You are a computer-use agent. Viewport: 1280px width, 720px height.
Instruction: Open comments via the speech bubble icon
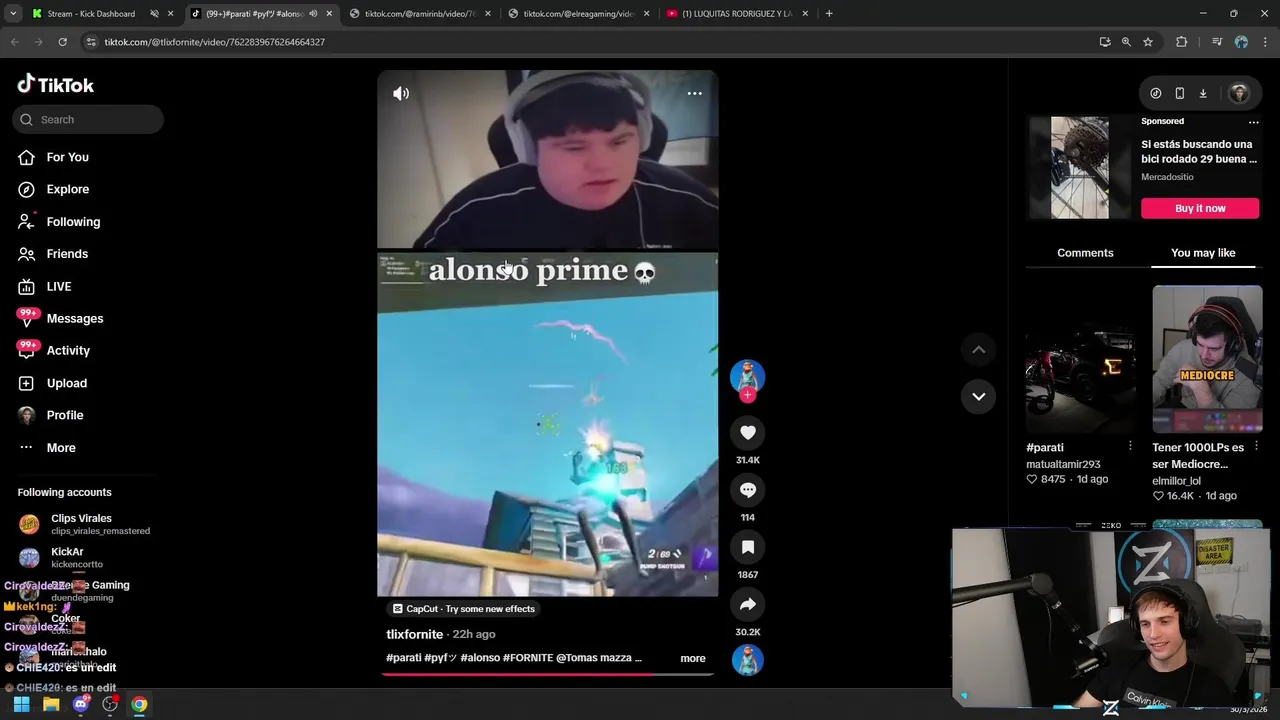click(x=747, y=490)
